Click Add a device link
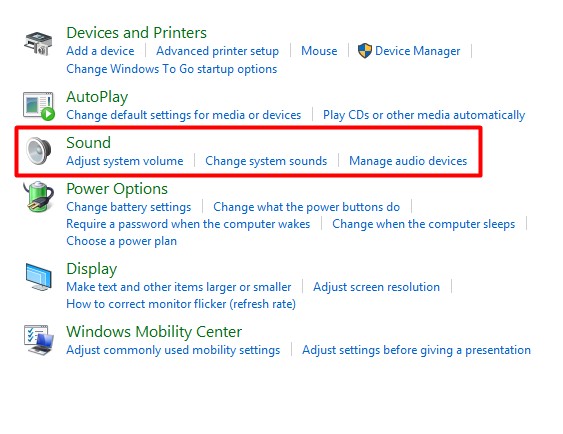 (100, 51)
